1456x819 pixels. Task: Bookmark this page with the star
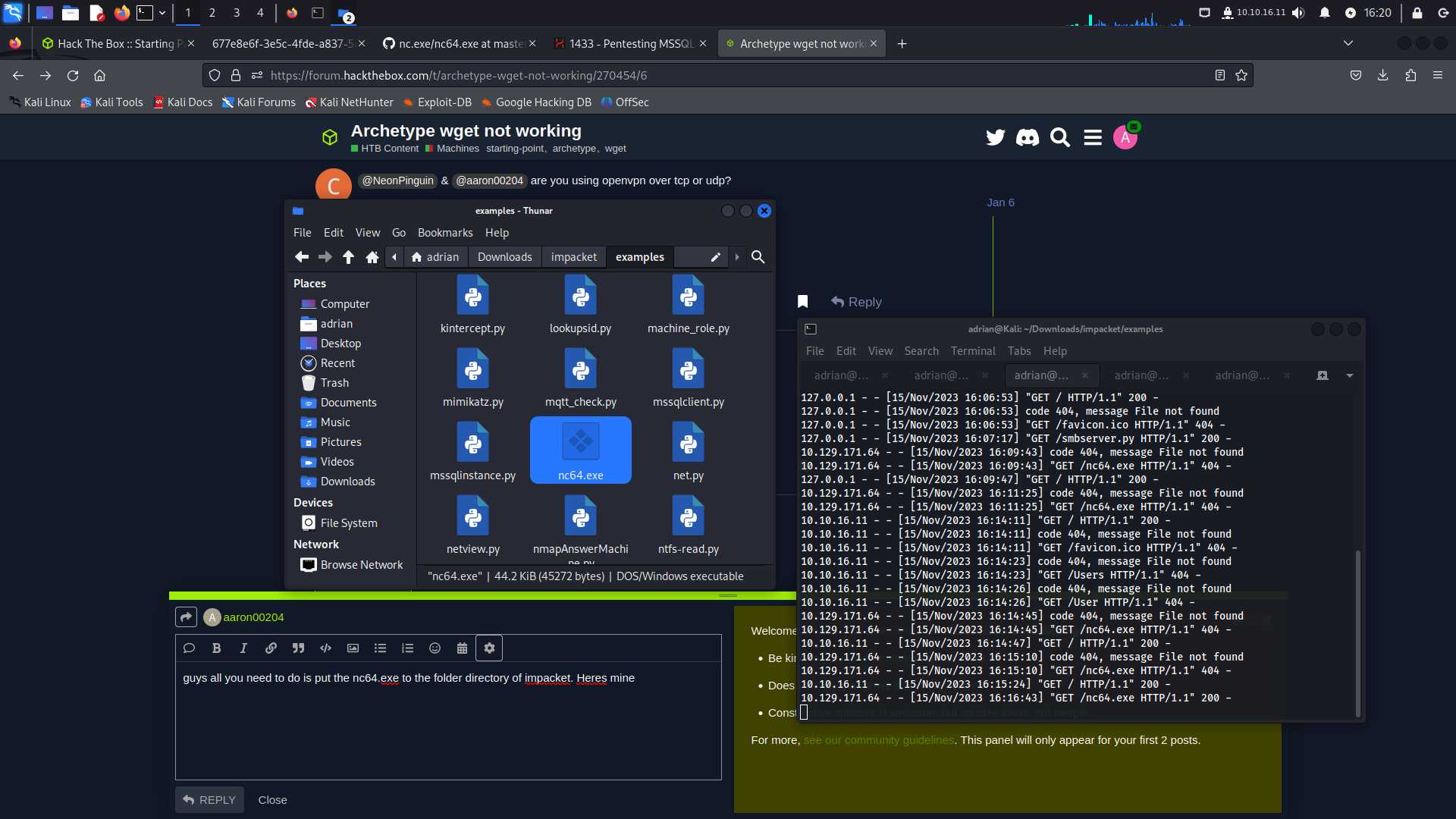point(1241,75)
